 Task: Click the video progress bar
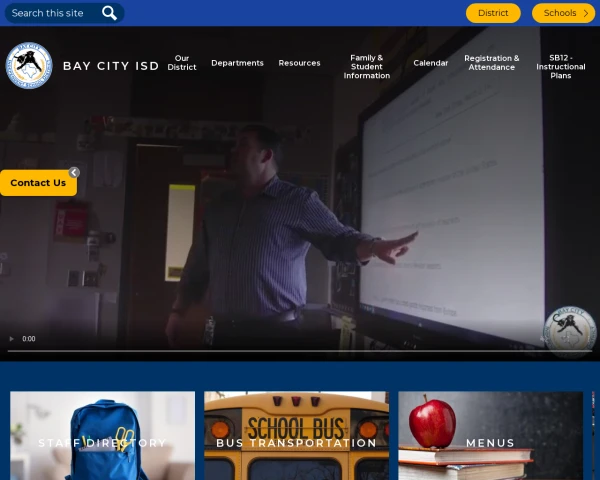point(300,351)
